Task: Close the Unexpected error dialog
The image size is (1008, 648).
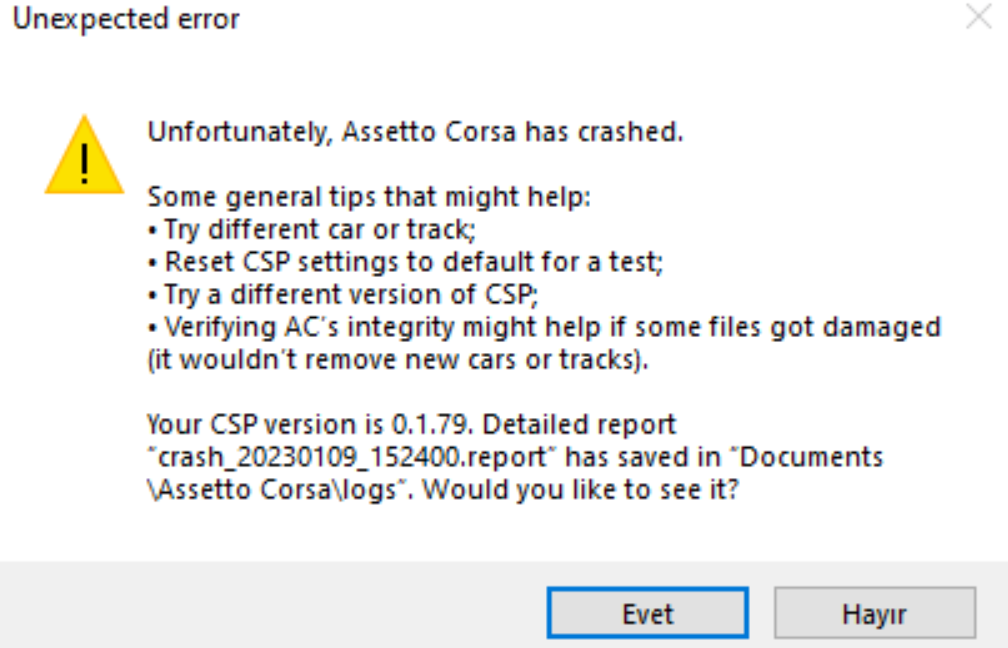Action: point(978,18)
